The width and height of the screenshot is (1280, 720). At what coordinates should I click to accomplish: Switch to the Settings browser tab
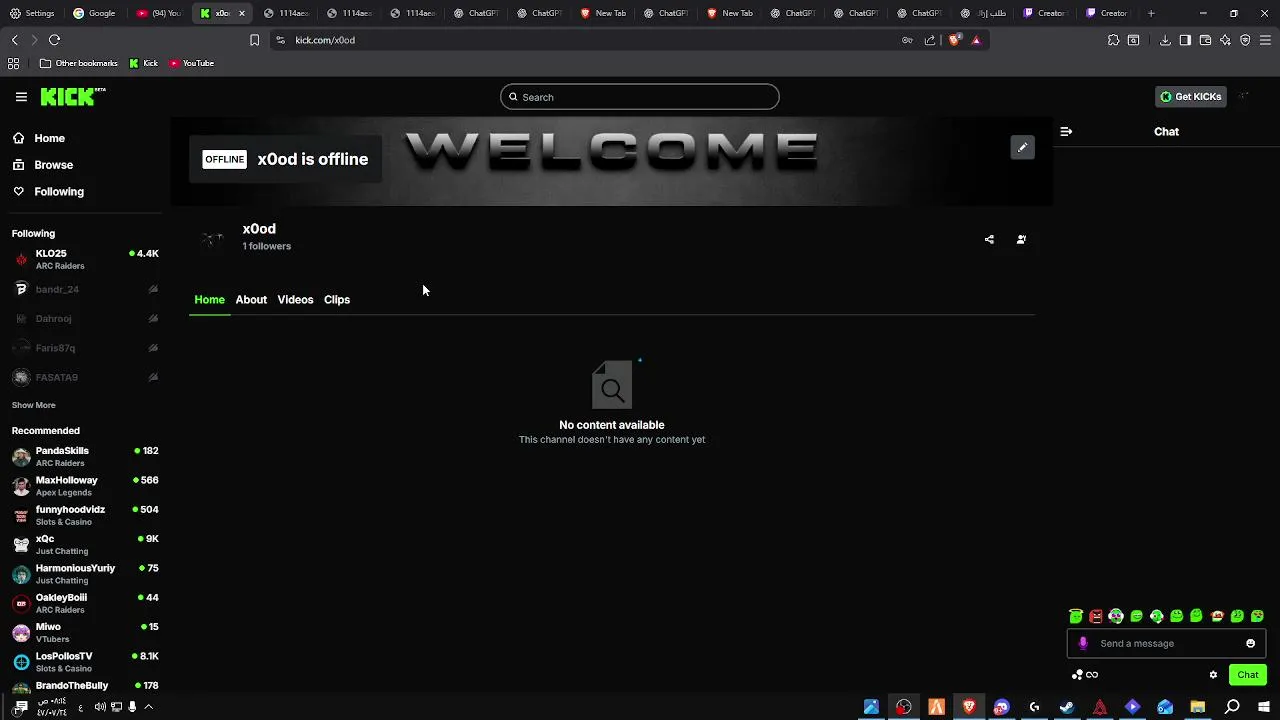(x=32, y=13)
